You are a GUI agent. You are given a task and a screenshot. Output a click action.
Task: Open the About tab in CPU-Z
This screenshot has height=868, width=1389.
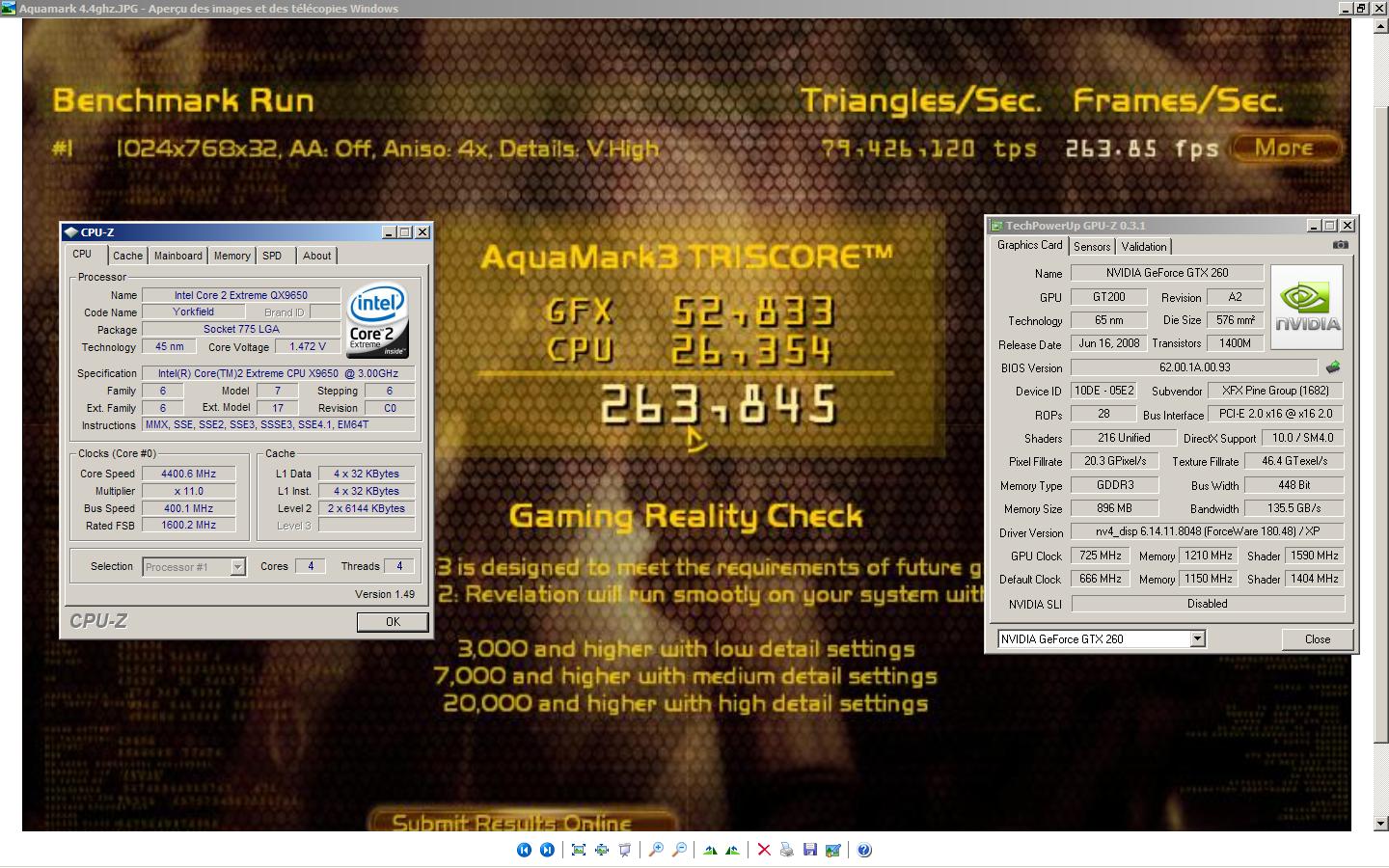[x=316, y=256]
